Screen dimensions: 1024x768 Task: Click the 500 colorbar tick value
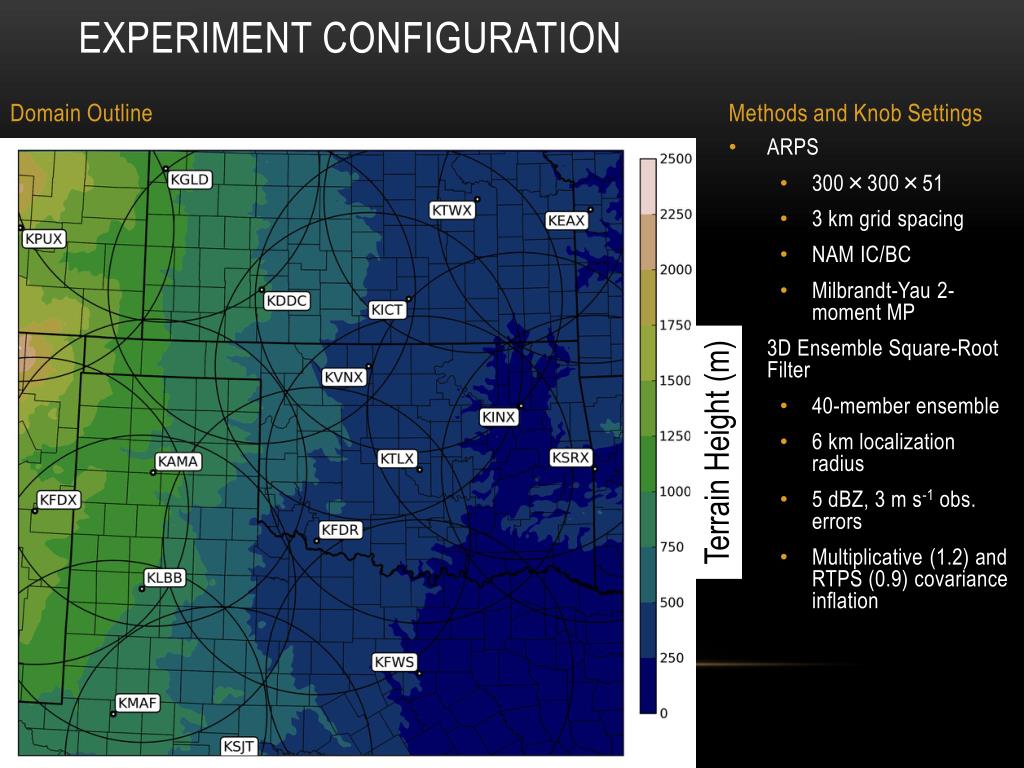coord(672,603)
